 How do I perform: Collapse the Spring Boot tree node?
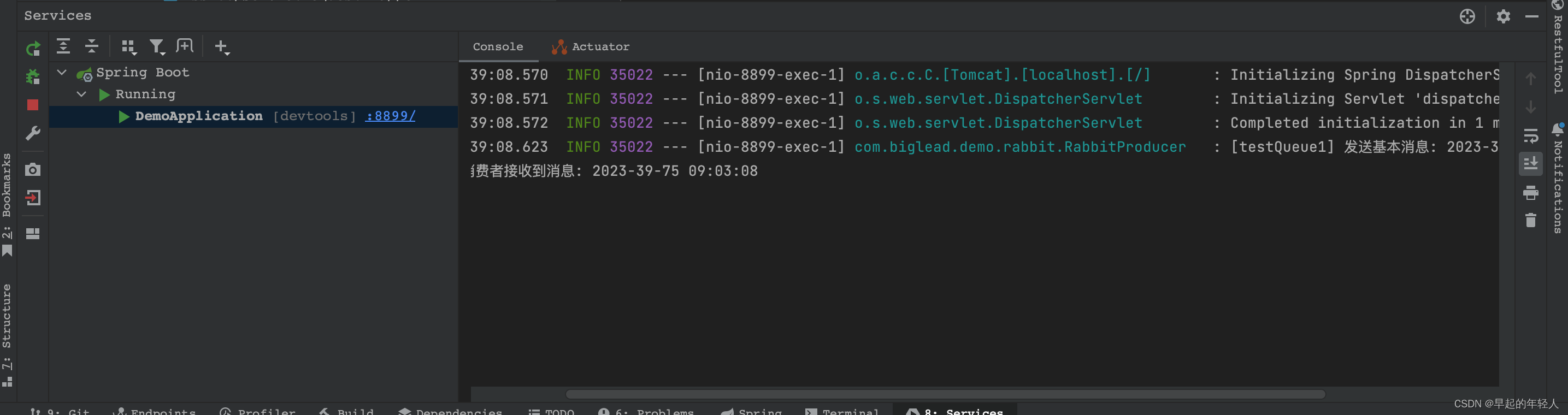point(62,73)
